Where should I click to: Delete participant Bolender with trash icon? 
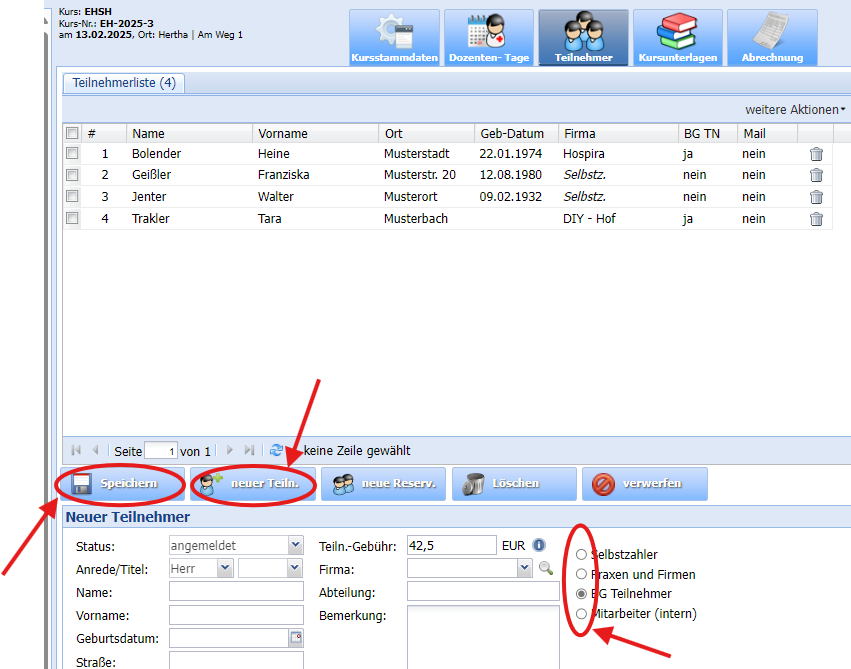(816, 154)
